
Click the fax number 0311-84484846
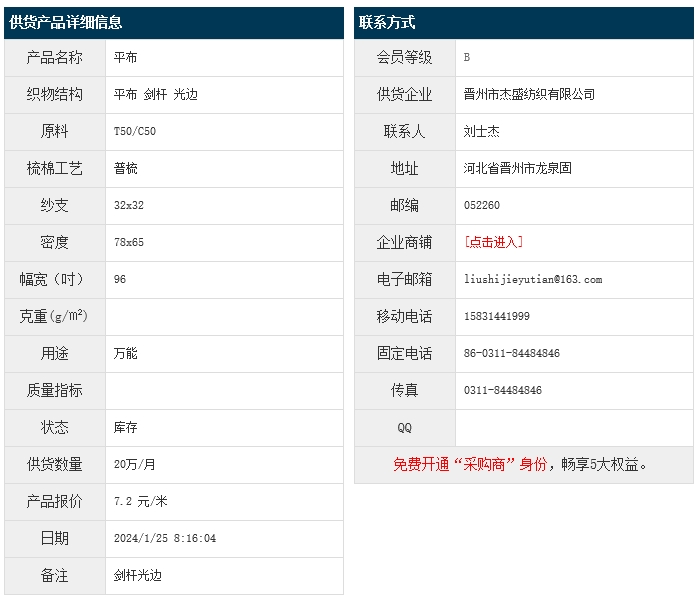click(503, 390)
